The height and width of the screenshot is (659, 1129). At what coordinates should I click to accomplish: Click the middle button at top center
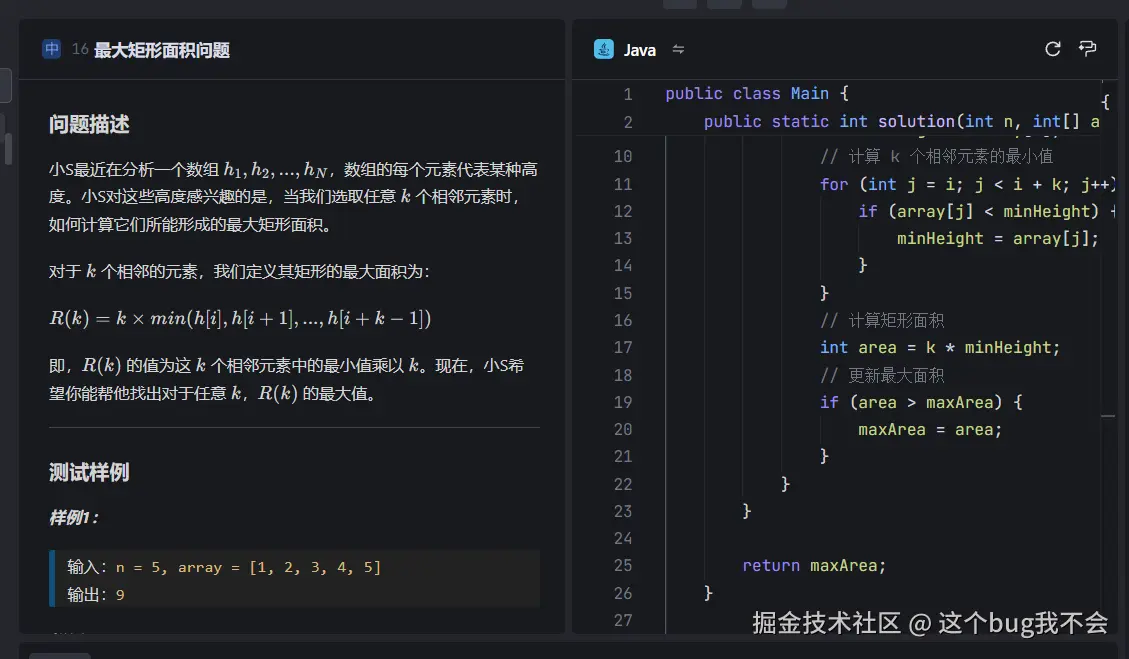click(x=722, y=4)
